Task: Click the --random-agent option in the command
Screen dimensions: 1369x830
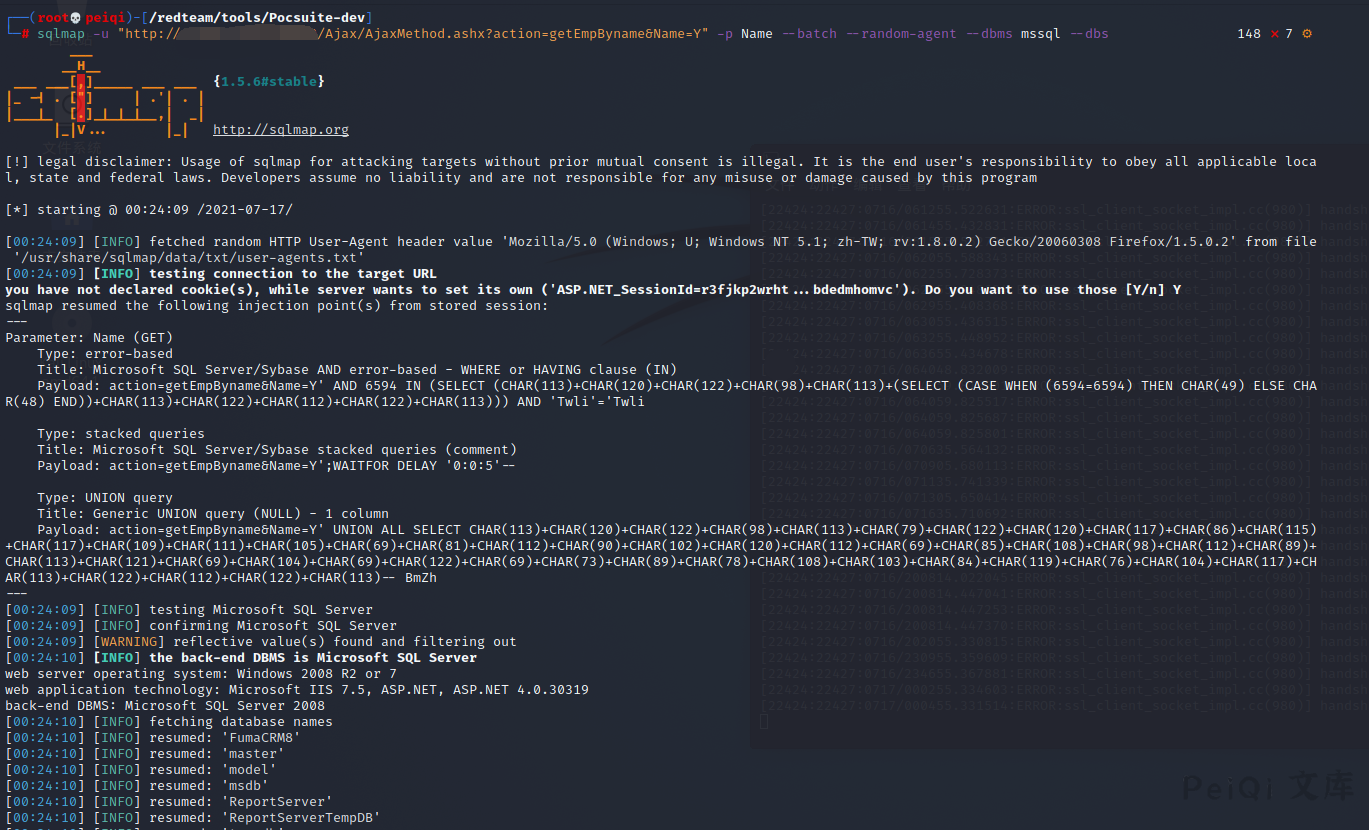Action: [x=901, y=34]
